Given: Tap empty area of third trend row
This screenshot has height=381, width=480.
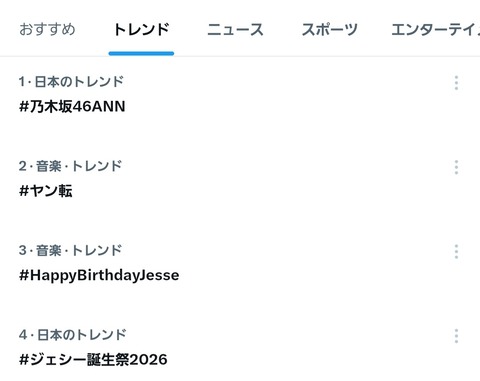Looking at the screenshot, I should pyautogui.click(x=300, y=267).
